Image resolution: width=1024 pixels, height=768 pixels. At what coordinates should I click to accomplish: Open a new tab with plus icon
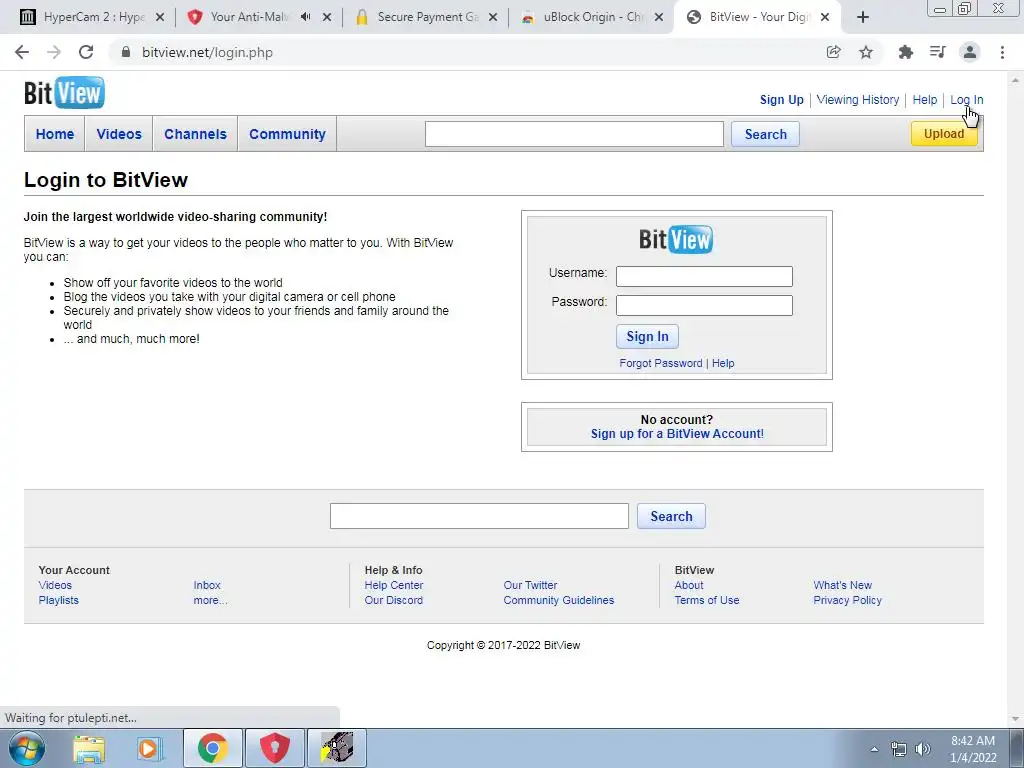863,17
